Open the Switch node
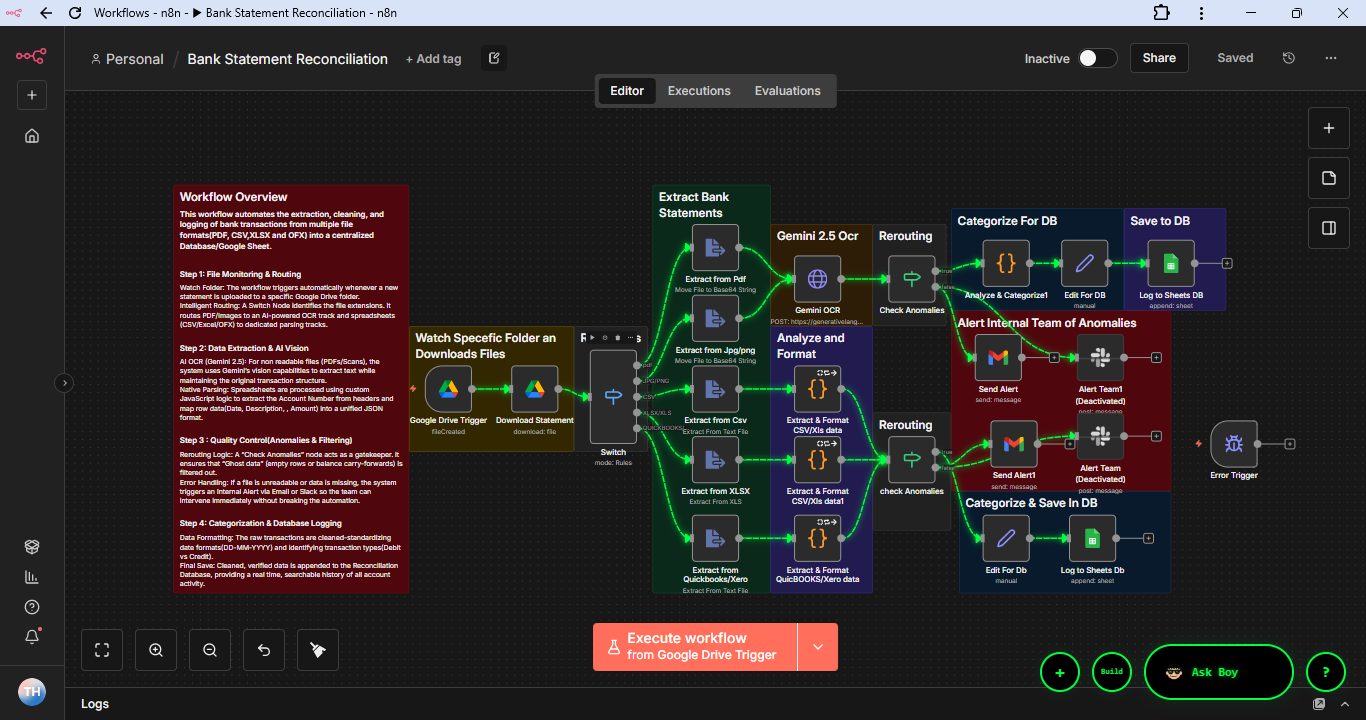The width and height of the screenshot is (1366, 720). click(613, 397)
